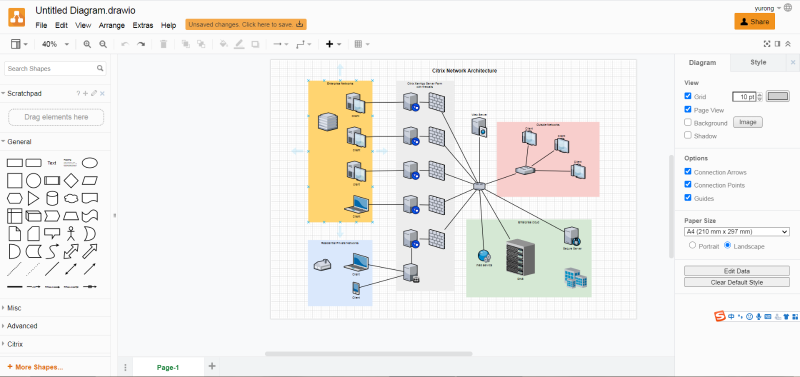Switch to the Style tab

758,63
